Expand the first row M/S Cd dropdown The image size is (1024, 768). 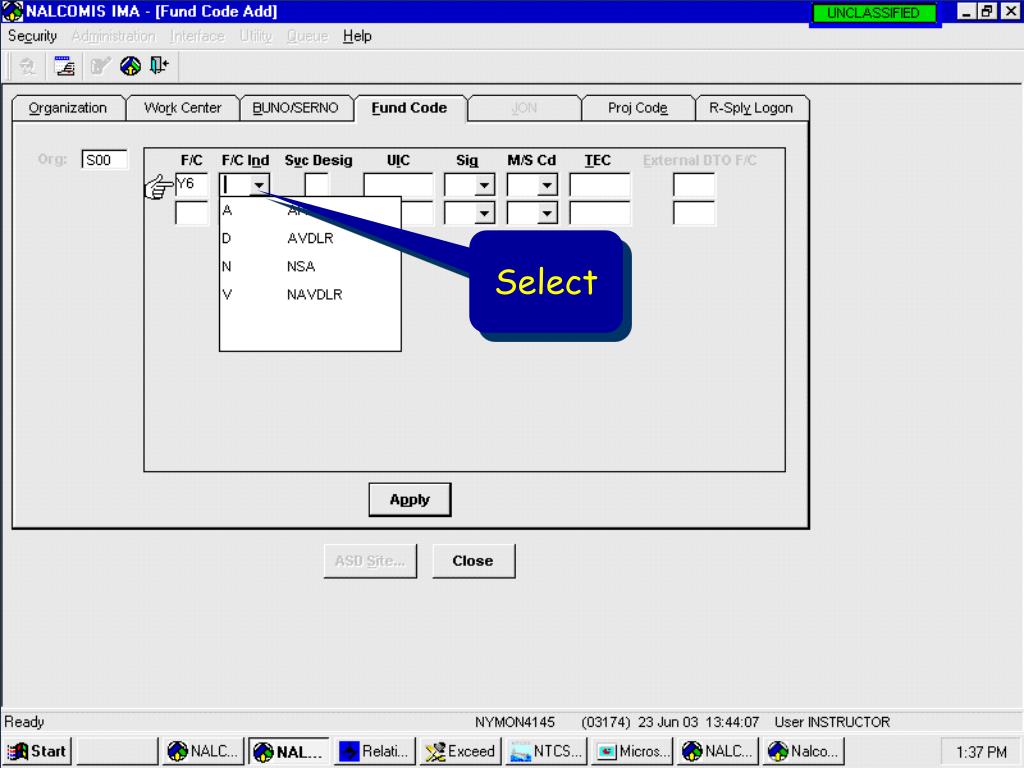coord(547,185)
